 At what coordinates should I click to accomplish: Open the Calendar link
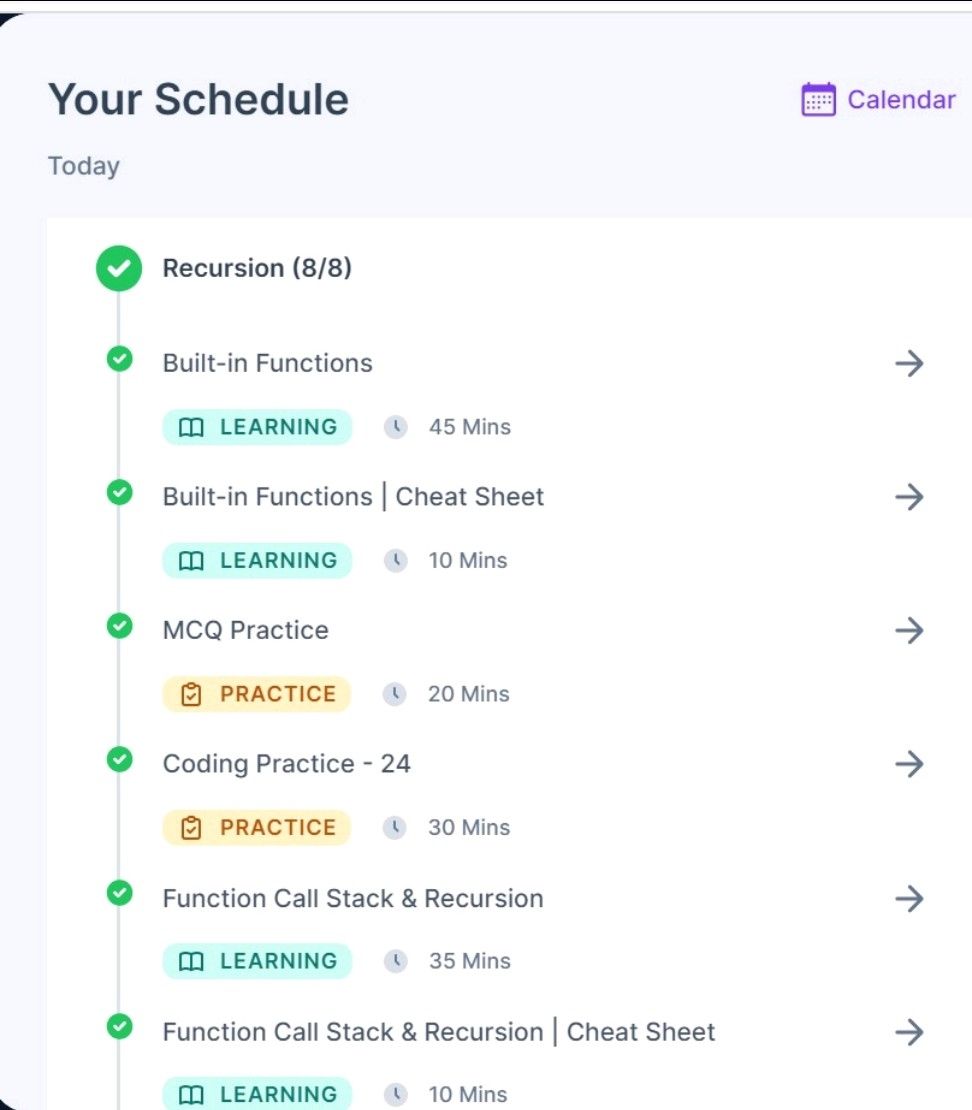(x=901, y=100)
